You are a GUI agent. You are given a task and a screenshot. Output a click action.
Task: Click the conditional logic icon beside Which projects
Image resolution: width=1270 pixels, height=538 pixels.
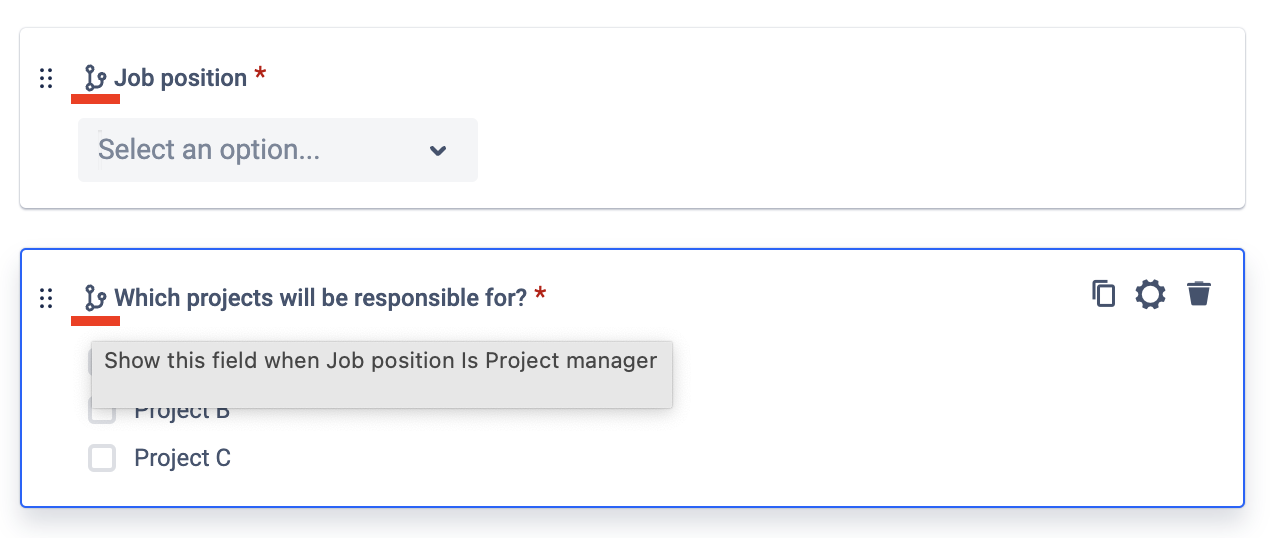(x=95, y=298)
